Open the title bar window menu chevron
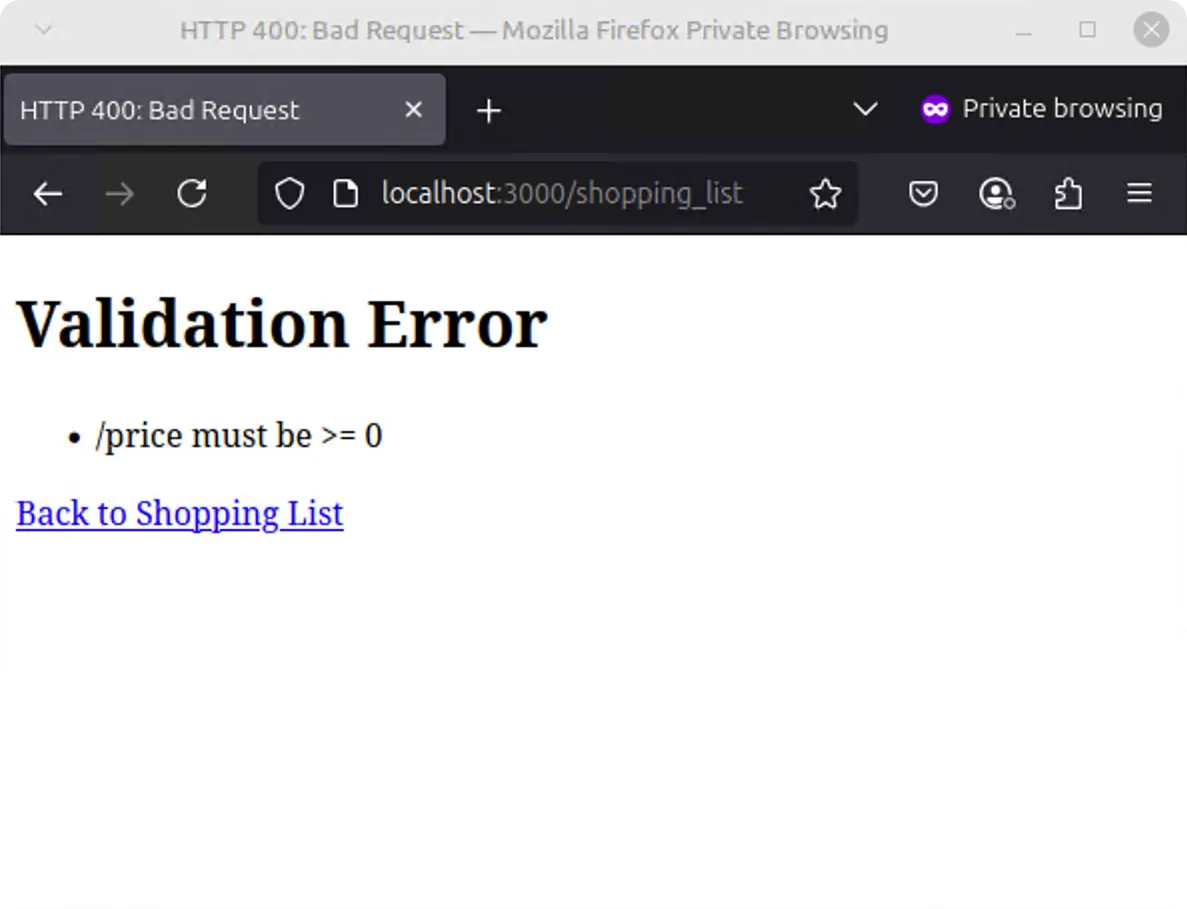The height and width of the screenshot is (909, 1187). [x=43, y=30]
